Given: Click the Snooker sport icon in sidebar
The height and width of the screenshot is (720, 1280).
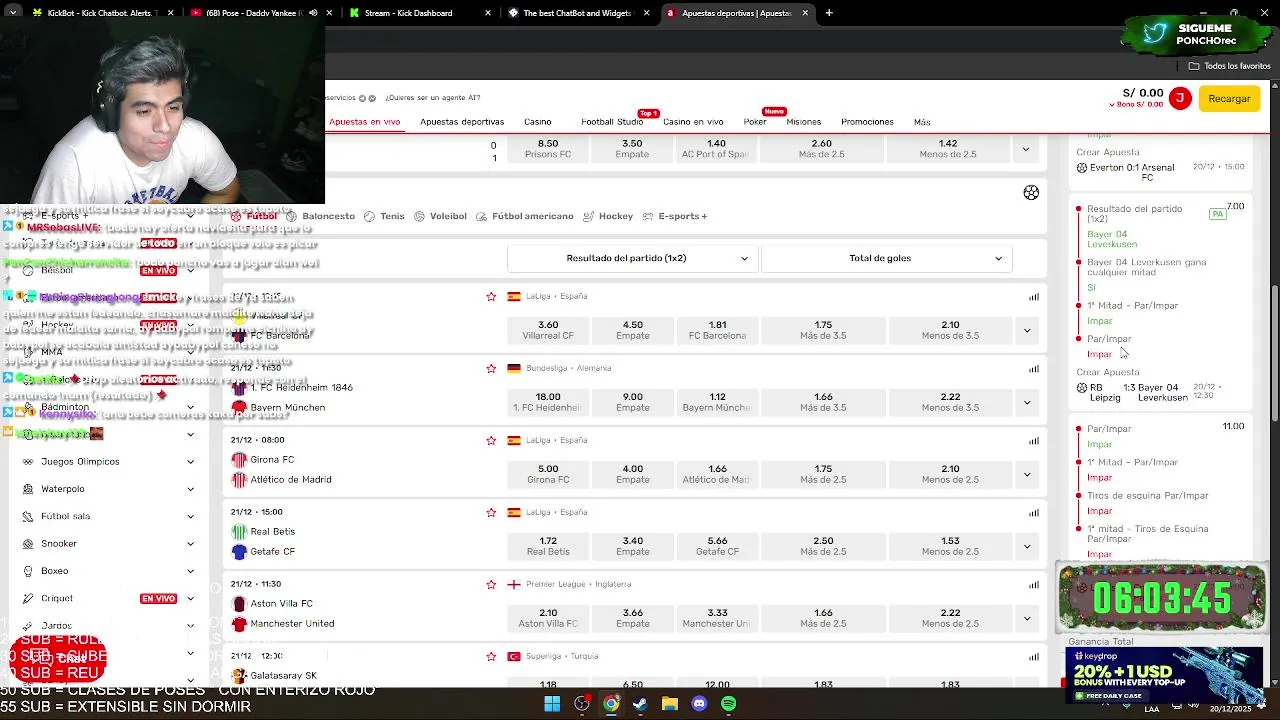Looking at the screenshot, I should (x=28, y=544).
